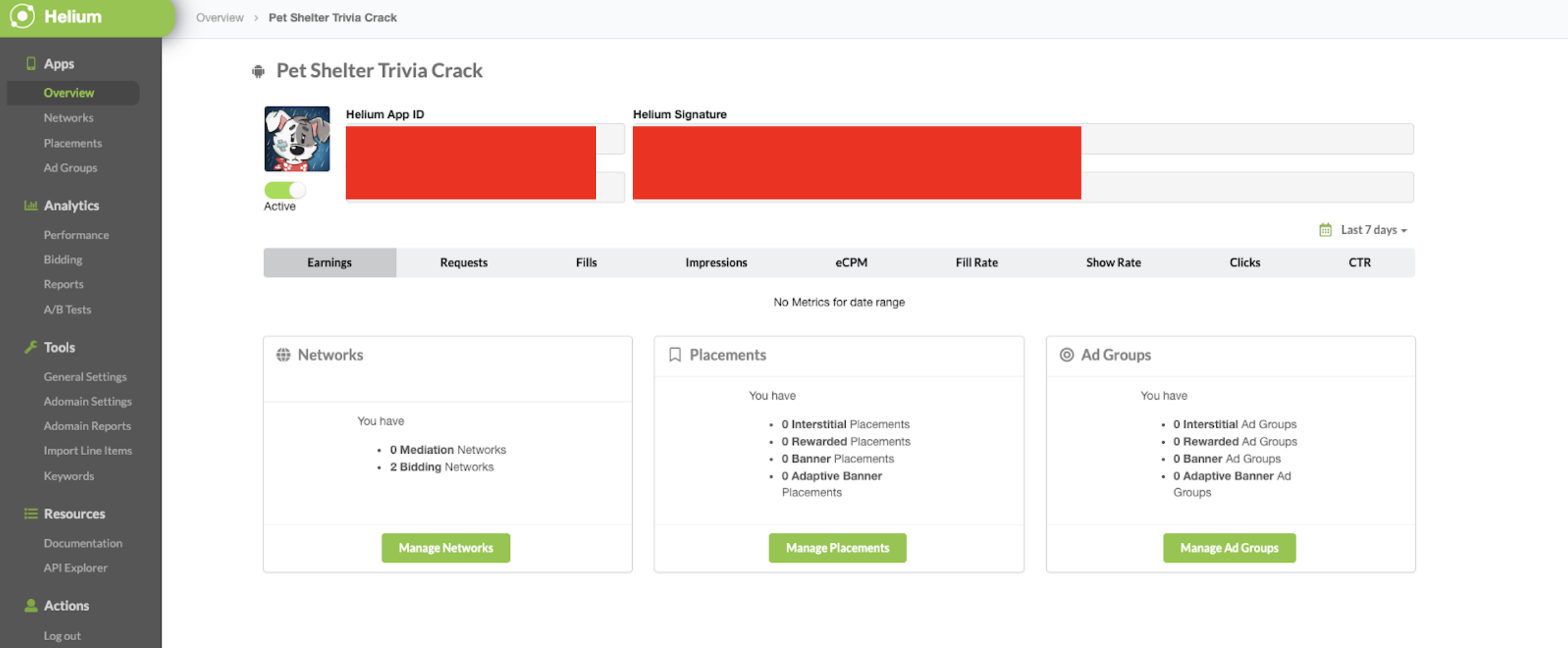Click the Resources section header

[74, 514]
